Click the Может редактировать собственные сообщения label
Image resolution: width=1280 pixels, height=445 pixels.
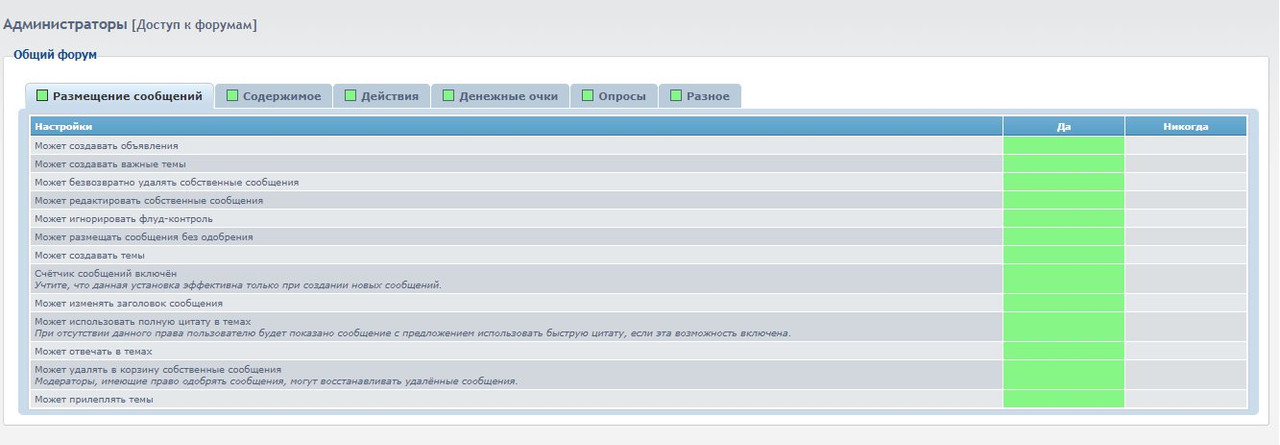coord(149,200)
